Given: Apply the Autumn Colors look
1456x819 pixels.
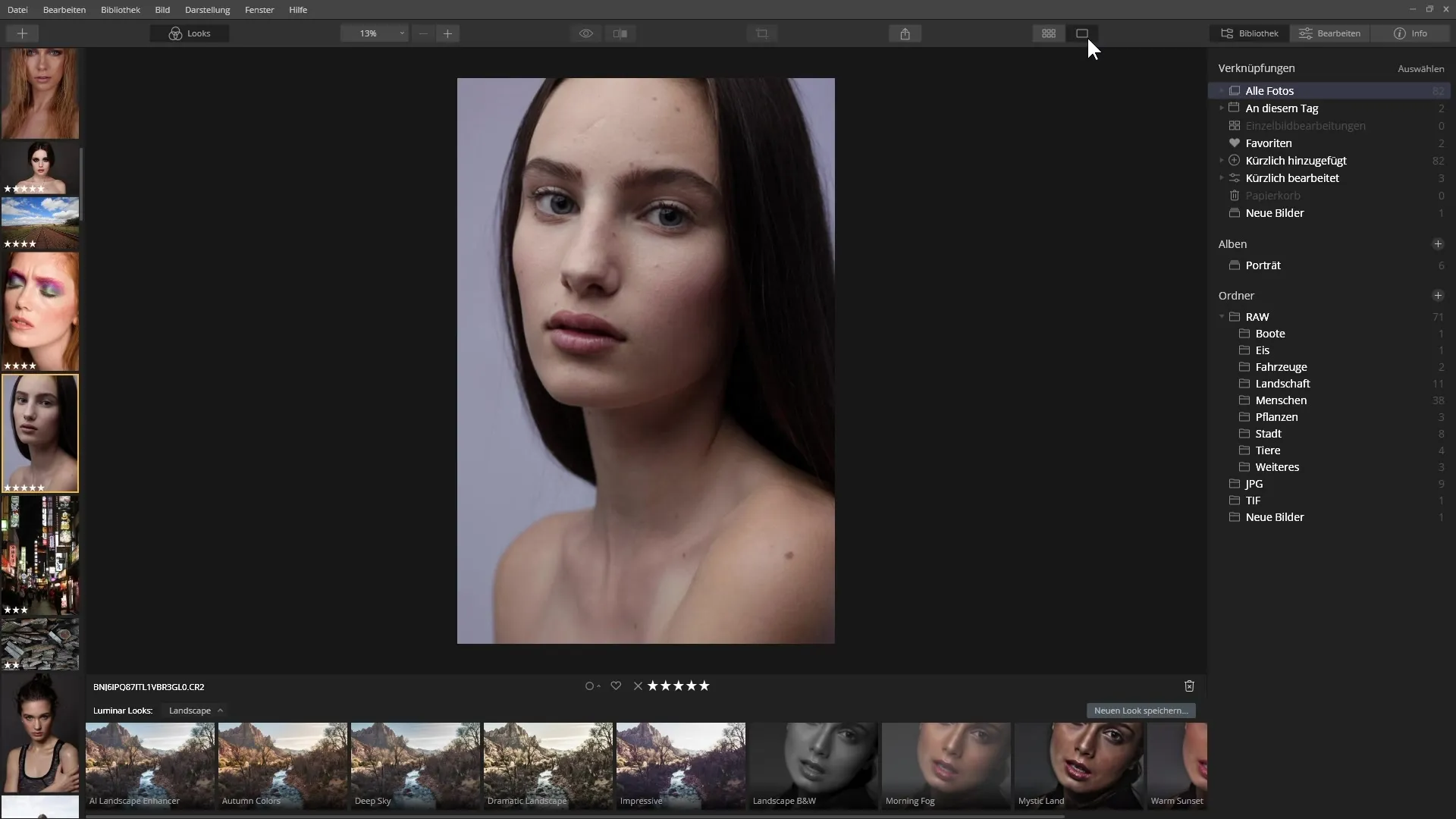Looking at the screenshot, I should [x=283, y=766].
